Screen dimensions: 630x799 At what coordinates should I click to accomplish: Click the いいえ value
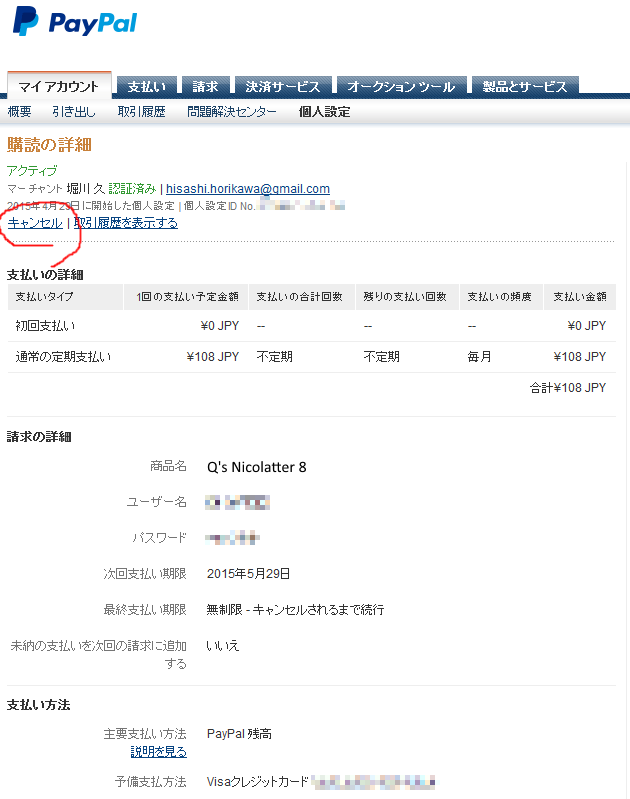click(223, 646)
